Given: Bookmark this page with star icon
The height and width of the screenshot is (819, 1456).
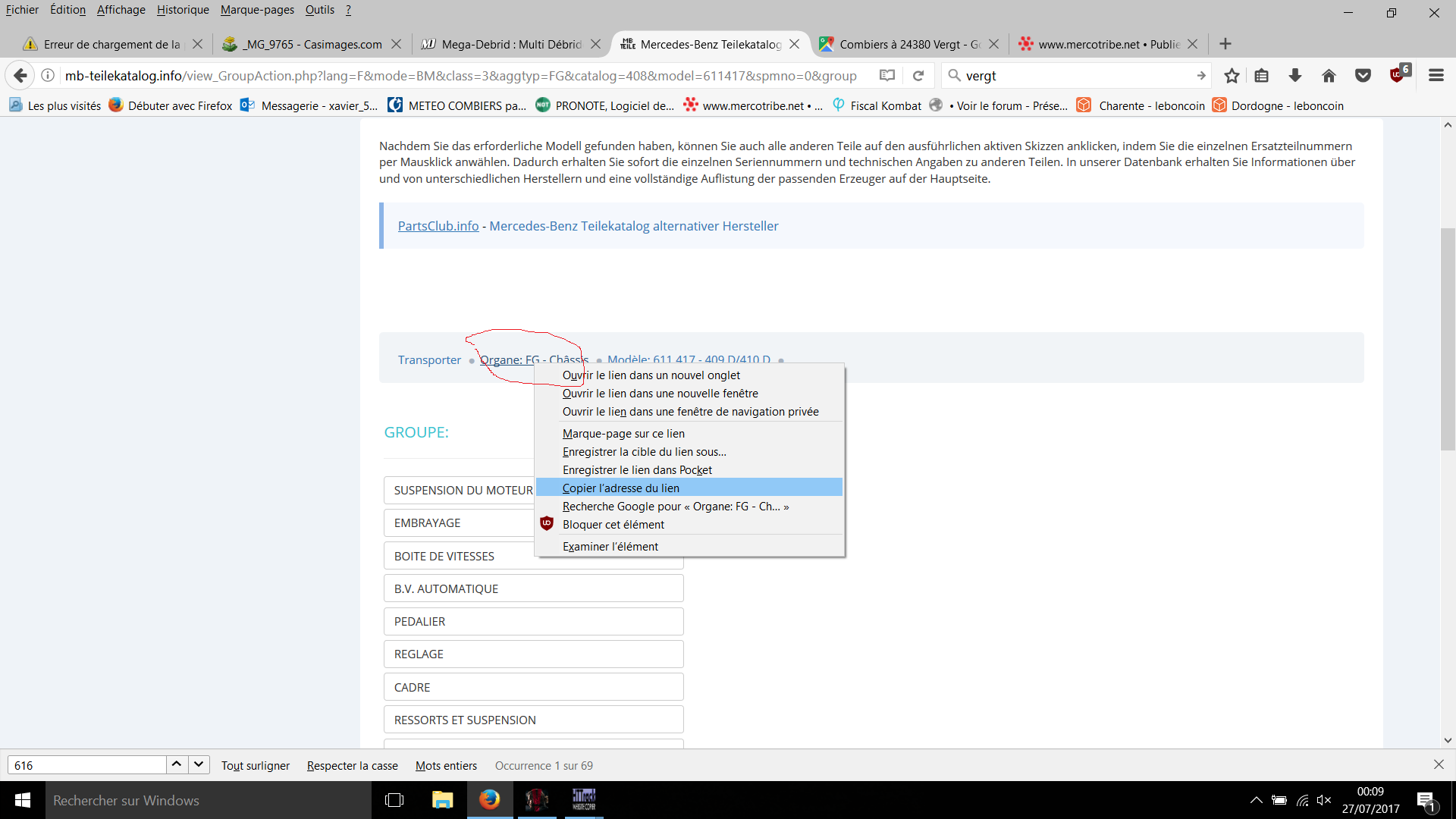Looking at the screenshot, I should [x=1232, y=76].
